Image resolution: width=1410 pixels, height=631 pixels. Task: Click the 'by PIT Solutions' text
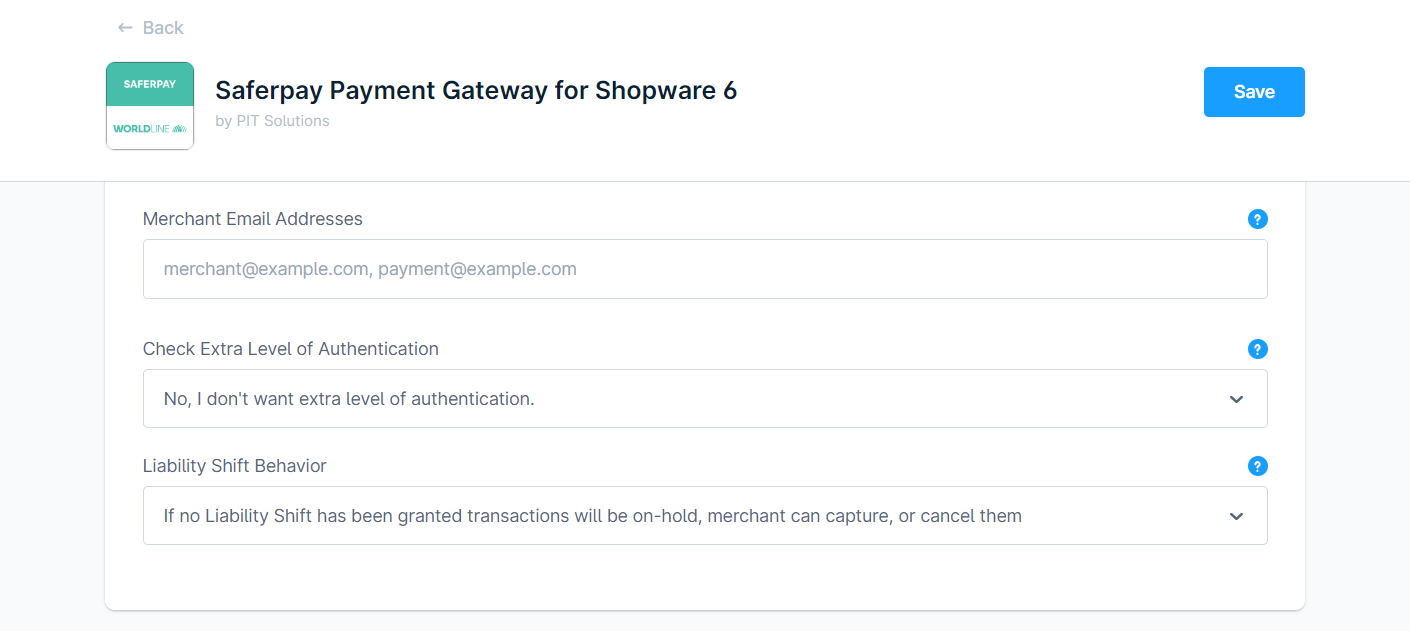[x=272, y=121]
